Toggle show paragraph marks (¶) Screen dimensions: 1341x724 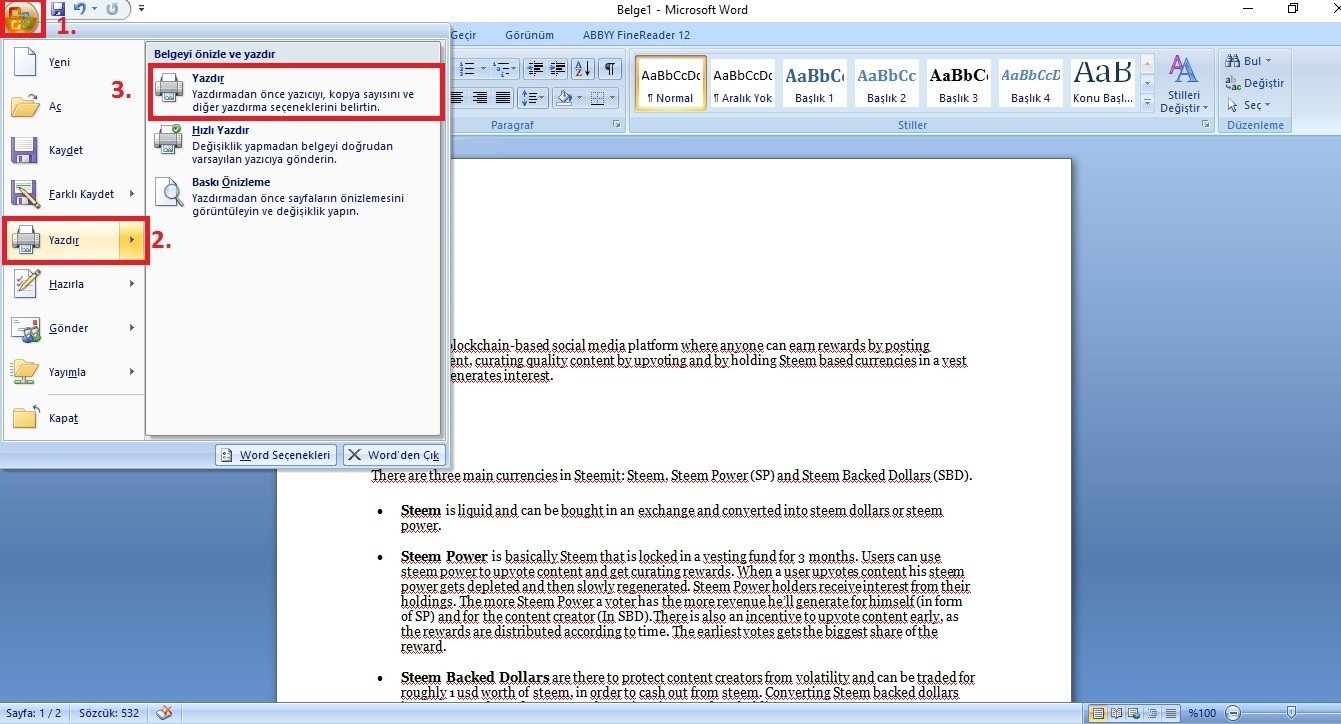[x=608, y=68]
